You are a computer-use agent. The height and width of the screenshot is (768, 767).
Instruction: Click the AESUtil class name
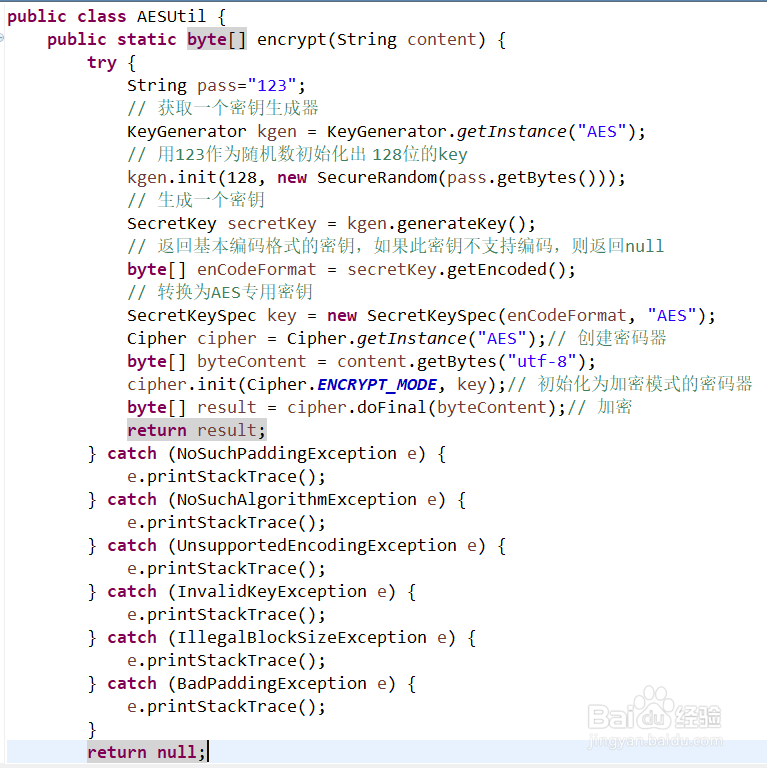coord(171,16)
